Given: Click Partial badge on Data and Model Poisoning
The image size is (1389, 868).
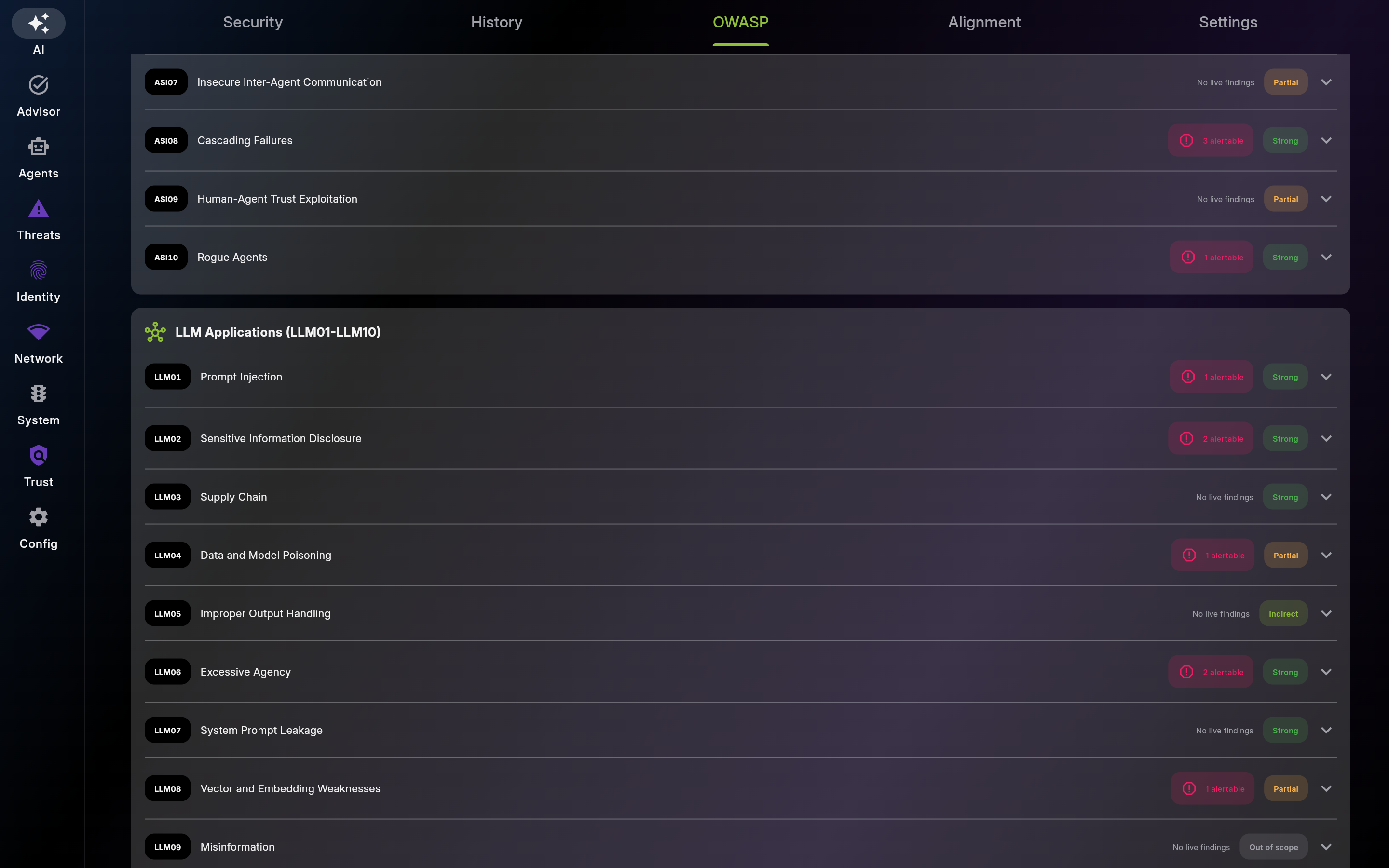Looking at the screenshot, I should click(1286, 555).
